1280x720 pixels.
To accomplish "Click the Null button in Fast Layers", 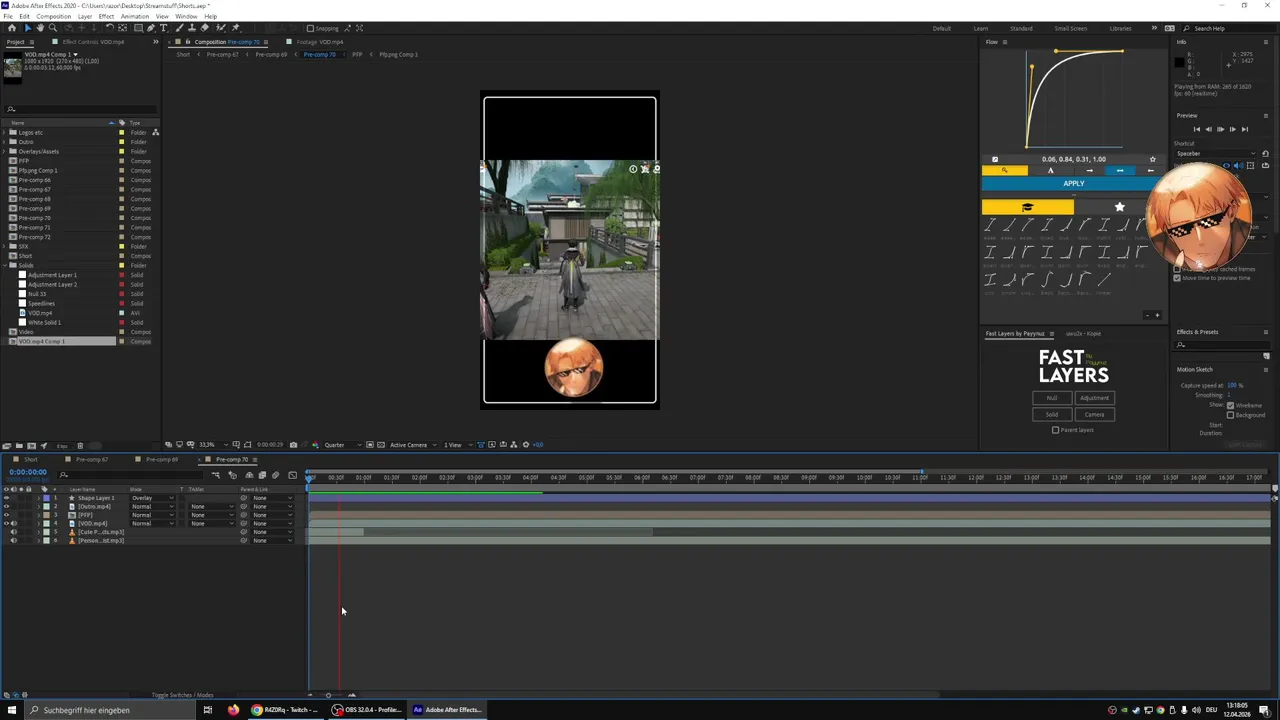I will 1051,398.
